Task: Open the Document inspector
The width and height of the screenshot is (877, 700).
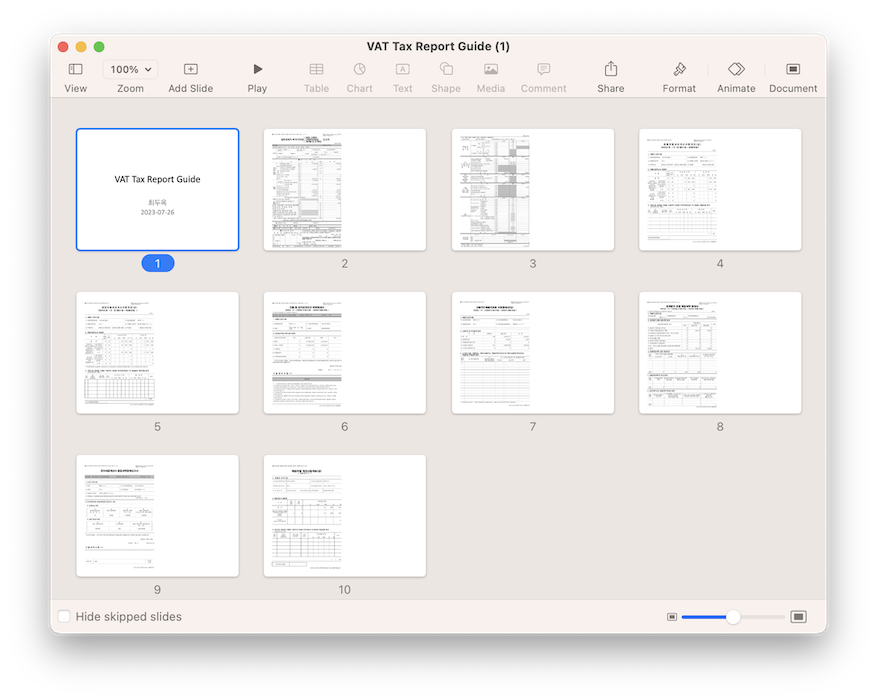Action: 793,69
